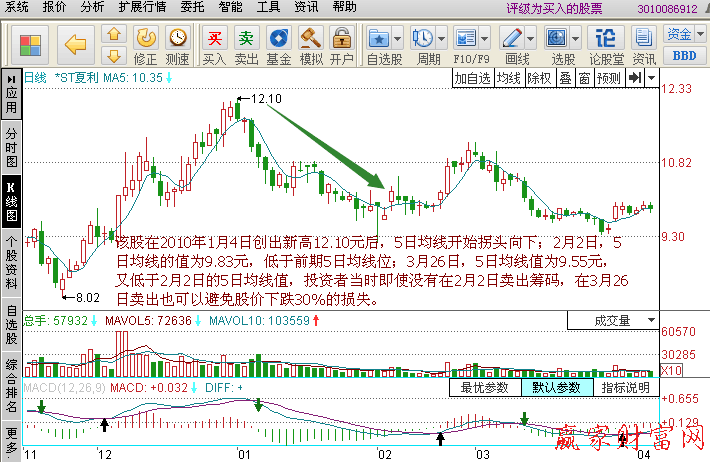Click the 评级为买入的股票 link

click(554, 7)
